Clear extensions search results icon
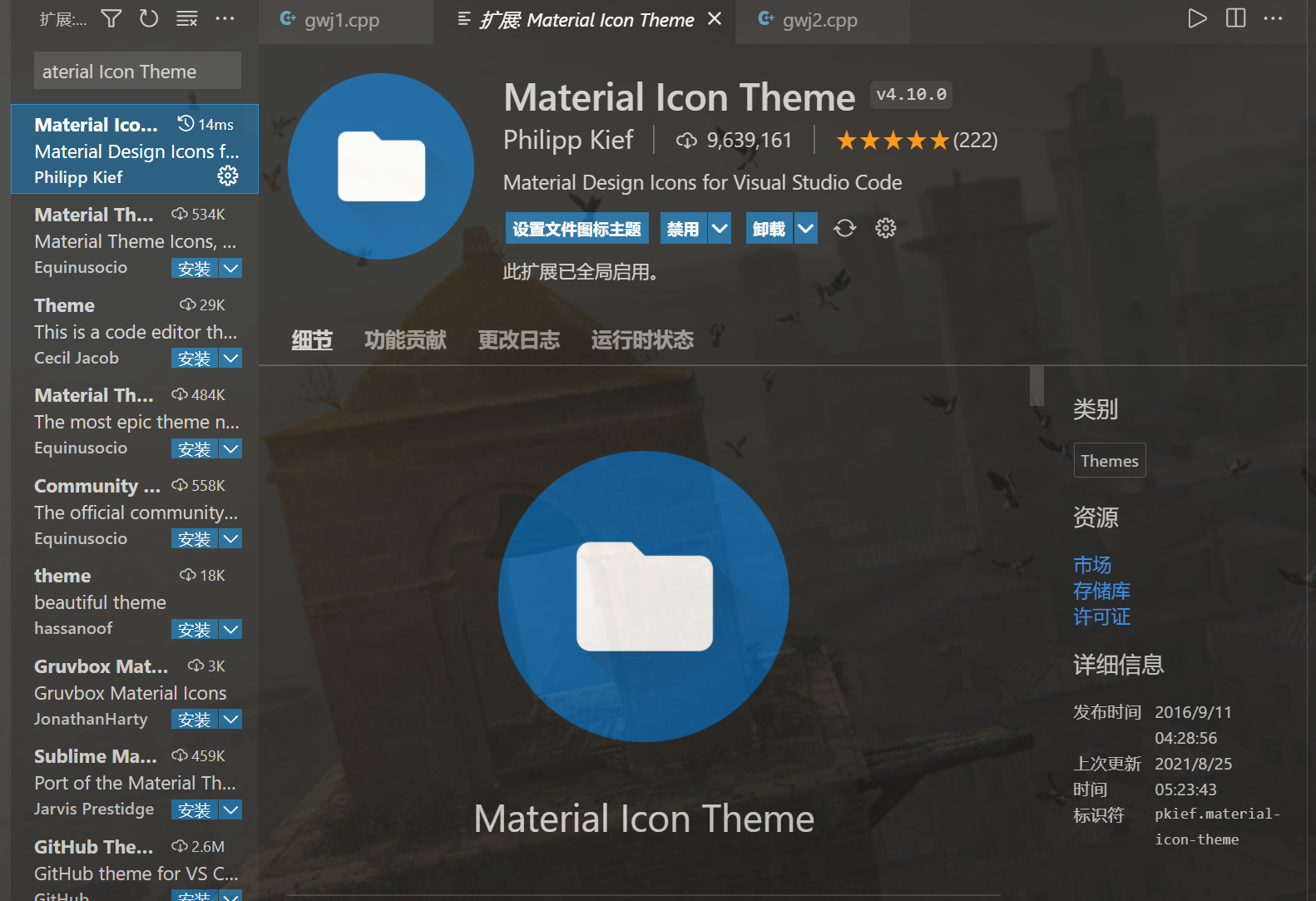Viewport: 1316px width, 901px height. (187, 18)
